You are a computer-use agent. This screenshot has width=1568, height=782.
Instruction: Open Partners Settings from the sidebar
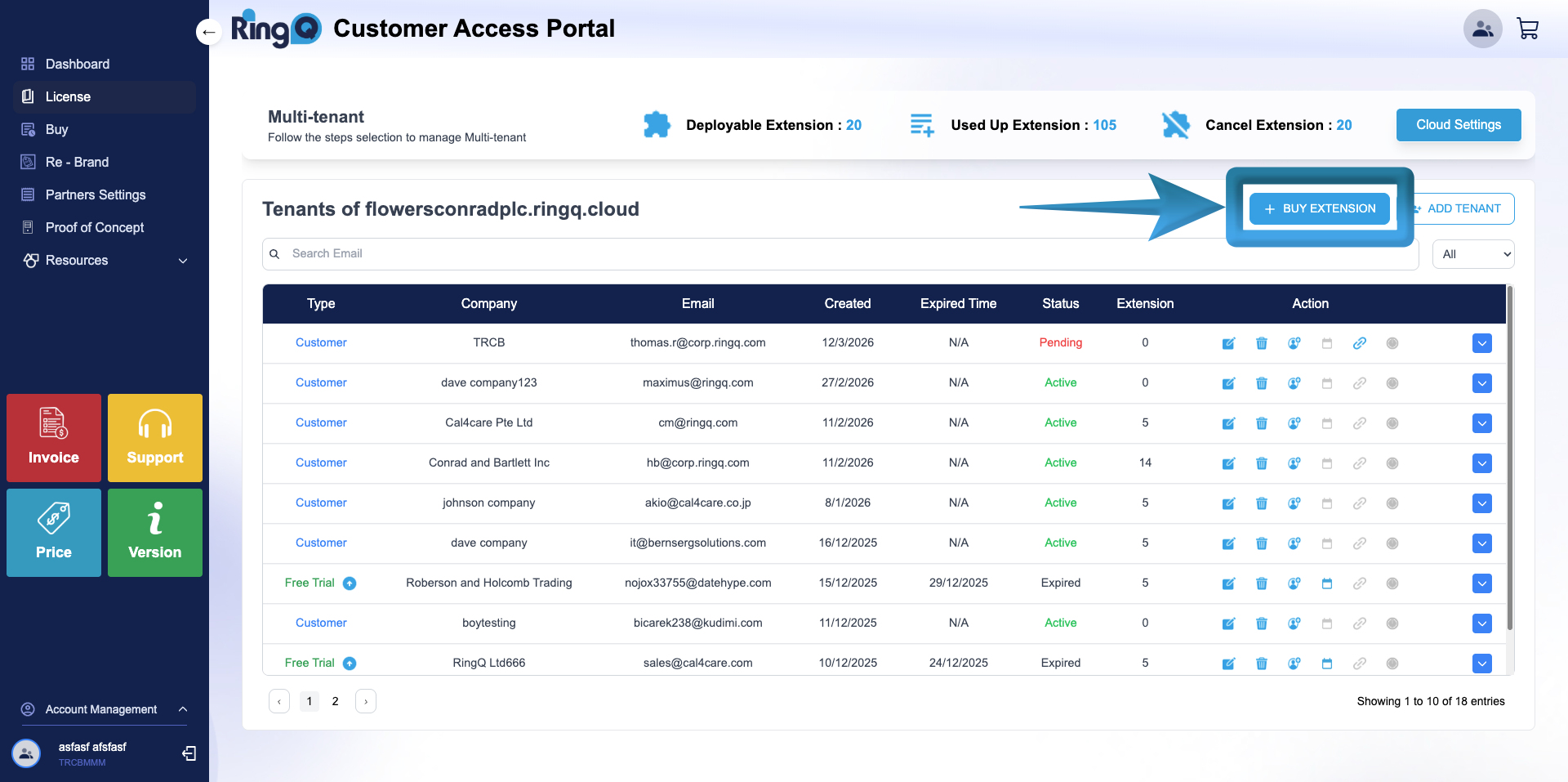point(95,194)
